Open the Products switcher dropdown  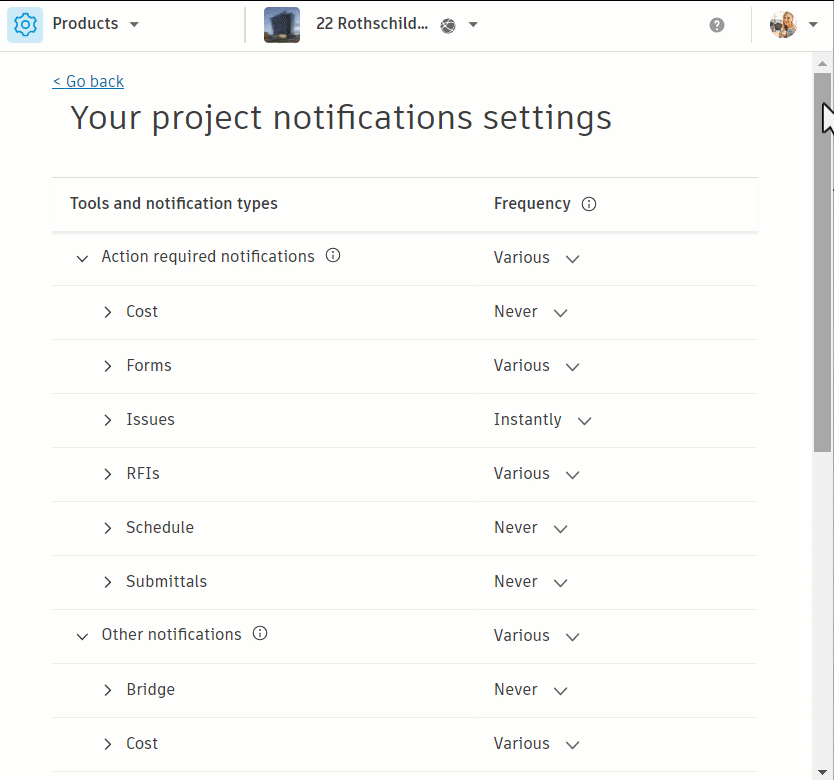[x=134, y=25]
